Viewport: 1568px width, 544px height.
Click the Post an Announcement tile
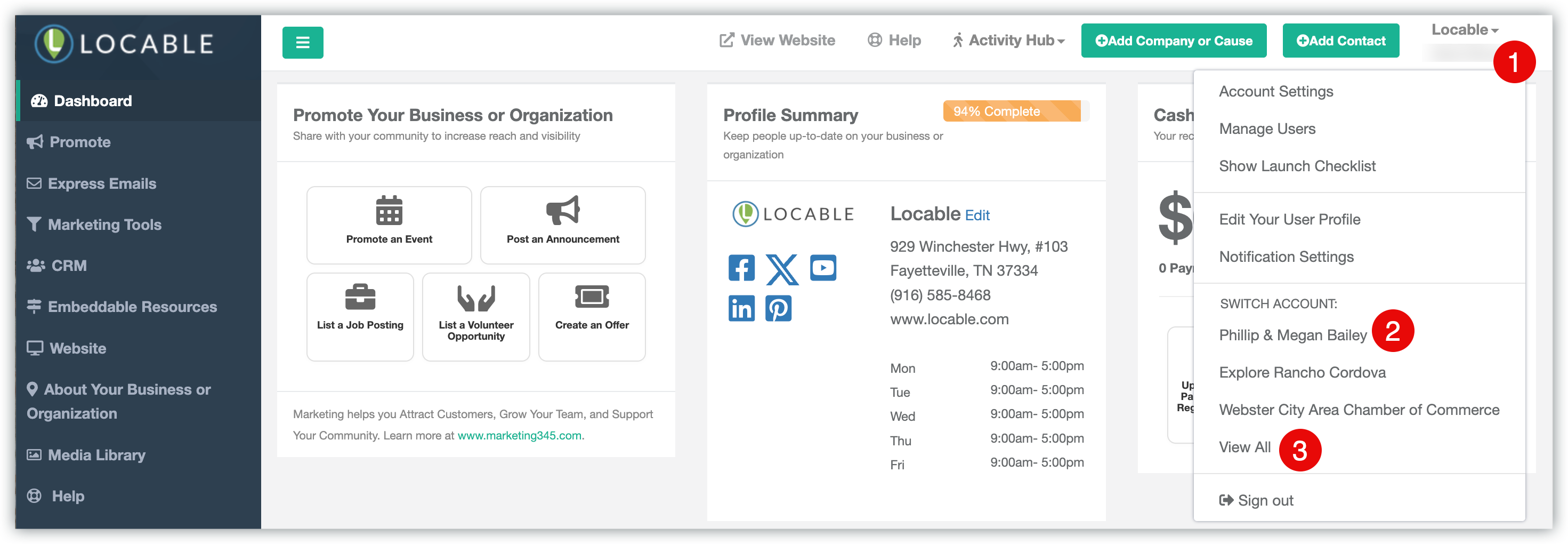point(562,225)
